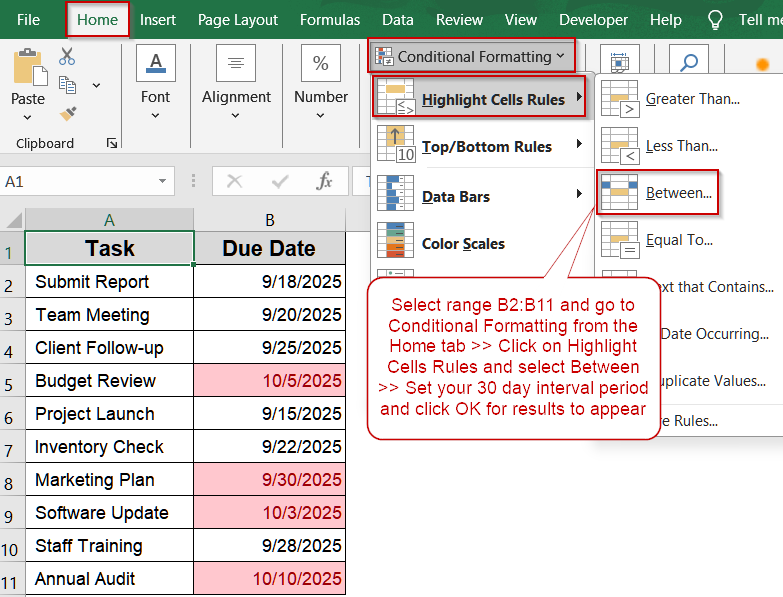Click the Font group button

[155, 80]
